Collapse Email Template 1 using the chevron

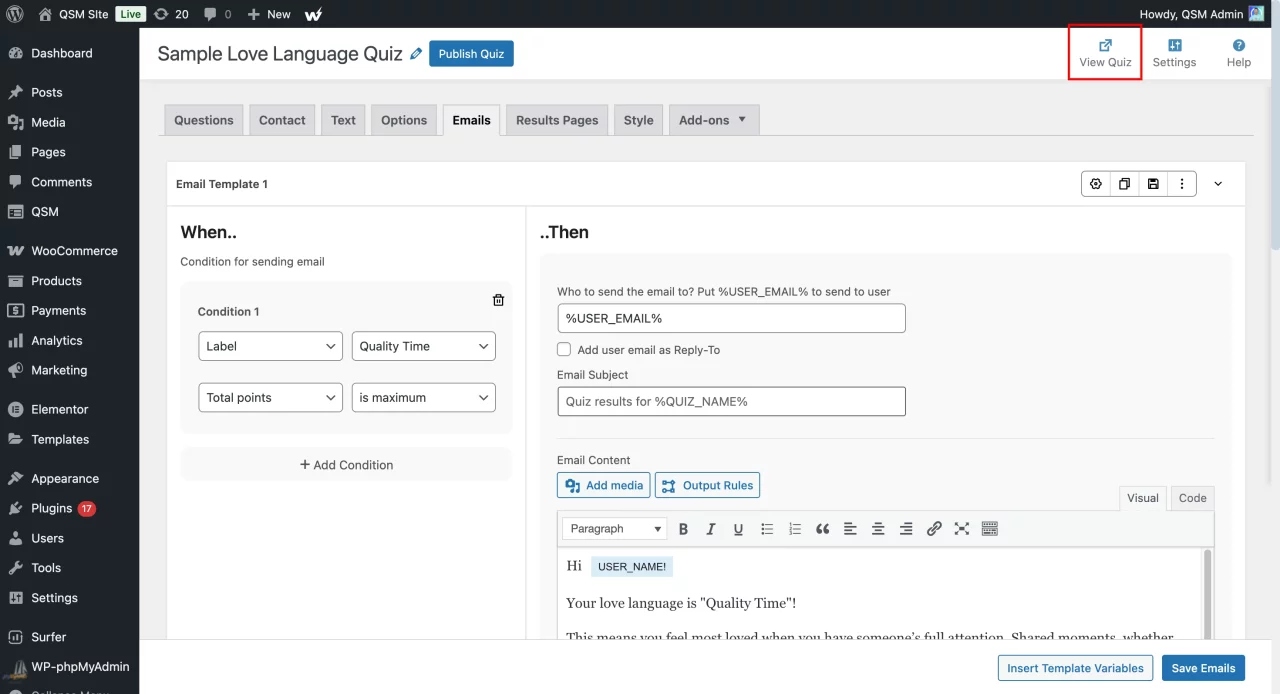[x=1218, y=183]
